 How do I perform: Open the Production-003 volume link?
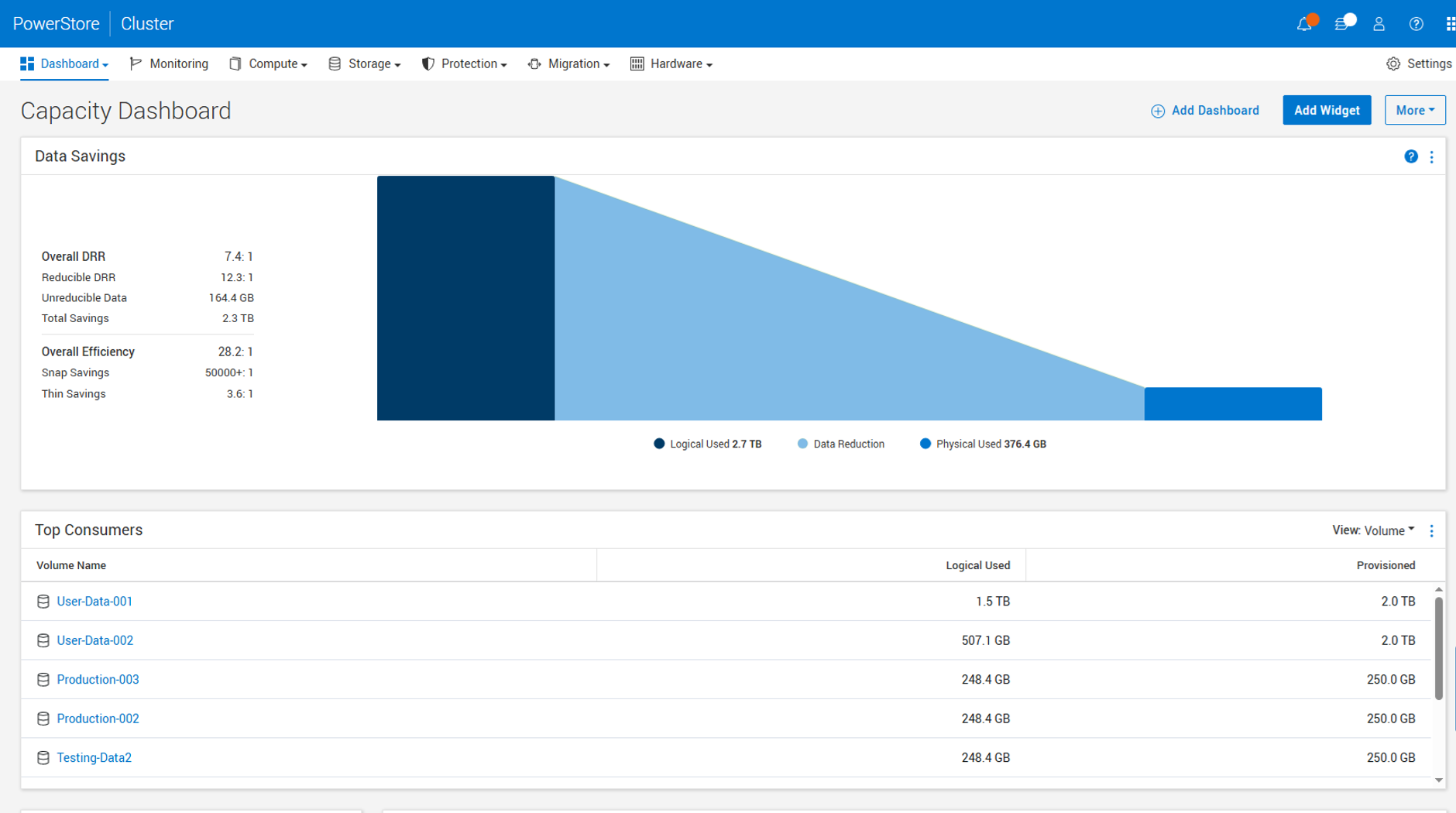[x=98, y=680]
